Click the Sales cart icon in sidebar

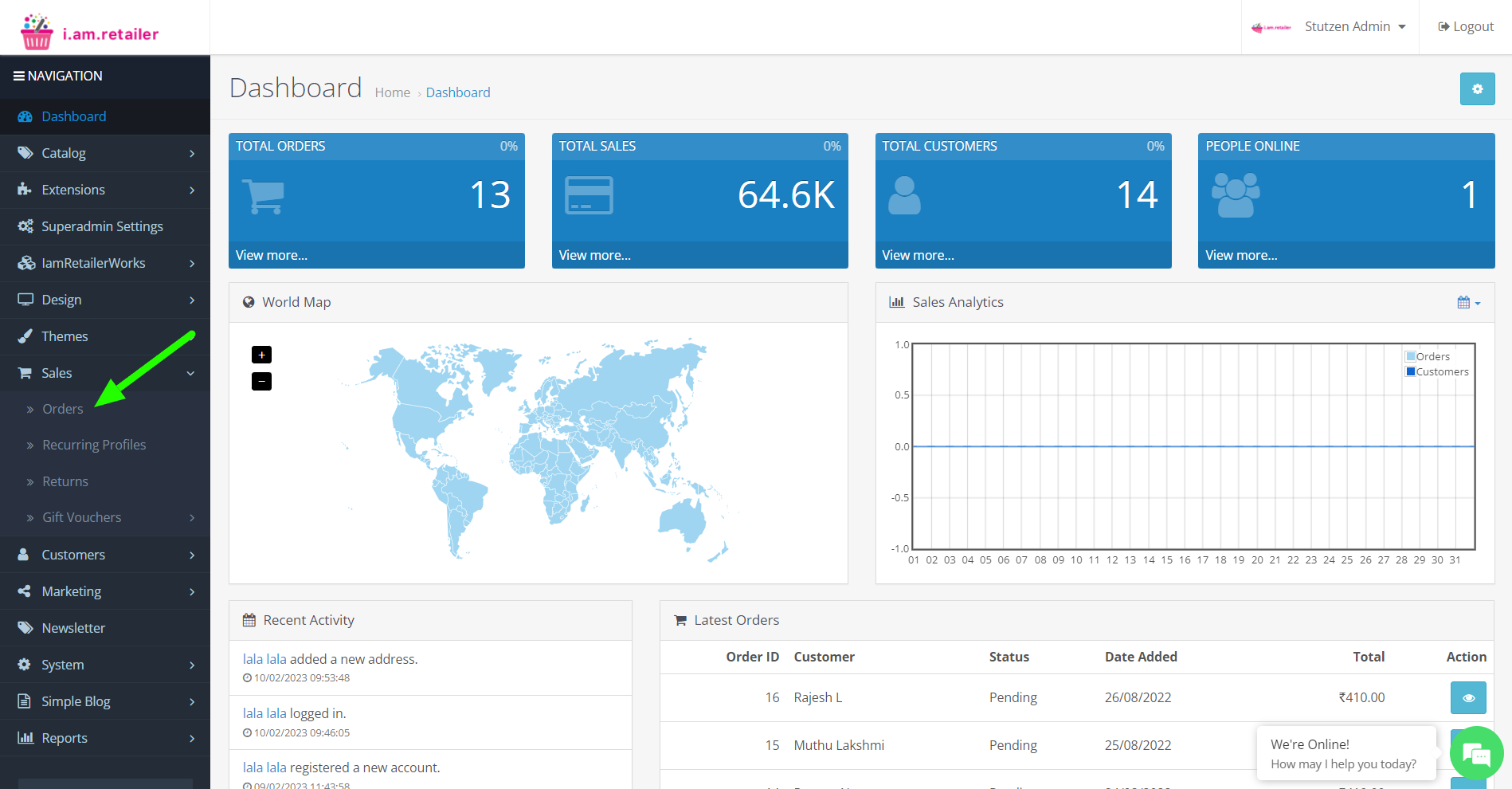(25, 373)
